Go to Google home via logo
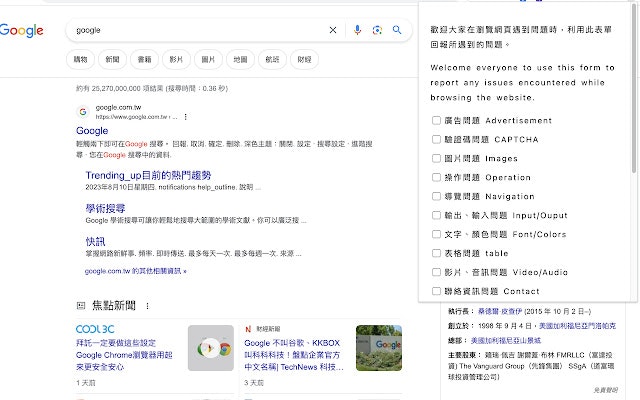640x400 pixels. [22, 31]
